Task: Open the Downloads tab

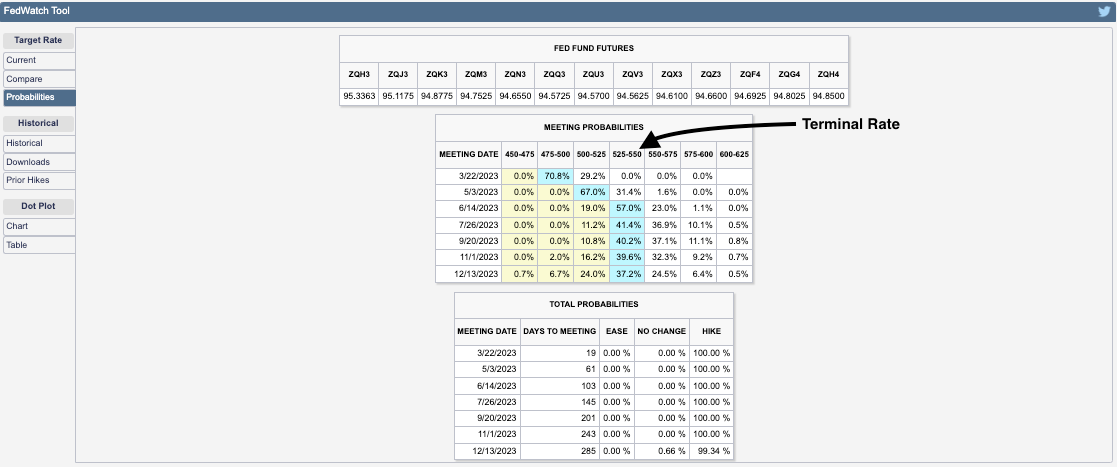Action: click(39, 162)
